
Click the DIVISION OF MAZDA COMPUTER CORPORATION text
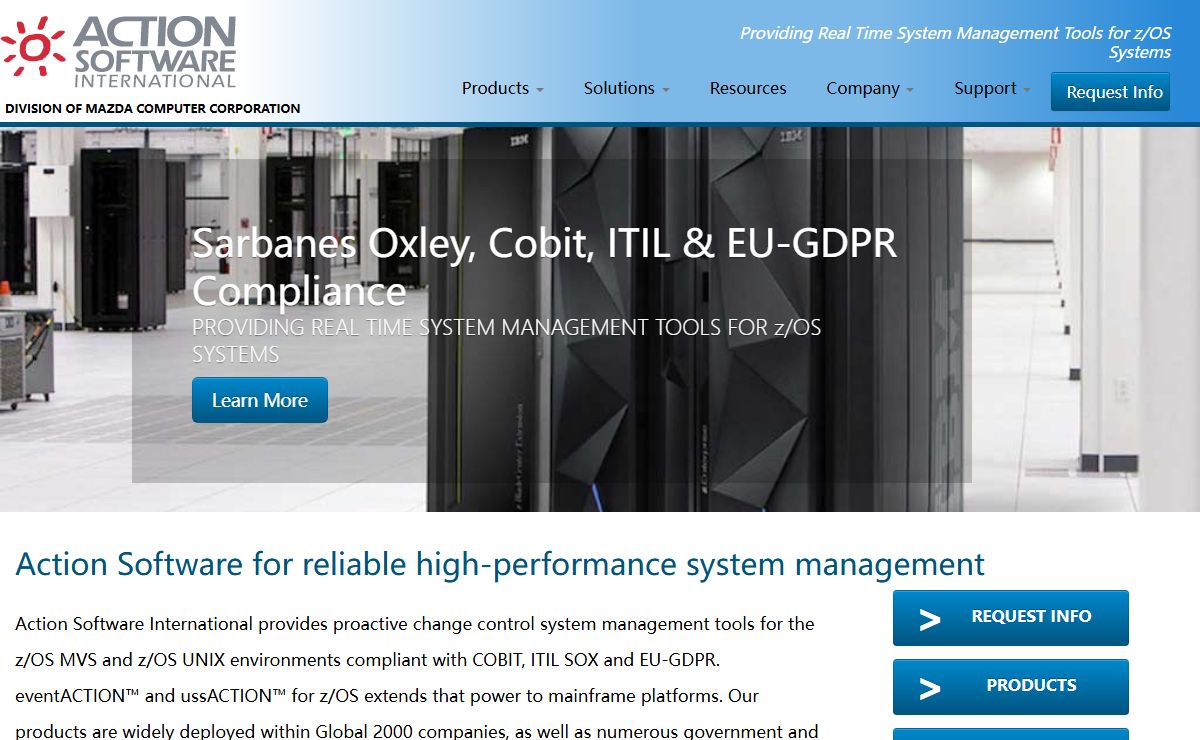(153, 108)
